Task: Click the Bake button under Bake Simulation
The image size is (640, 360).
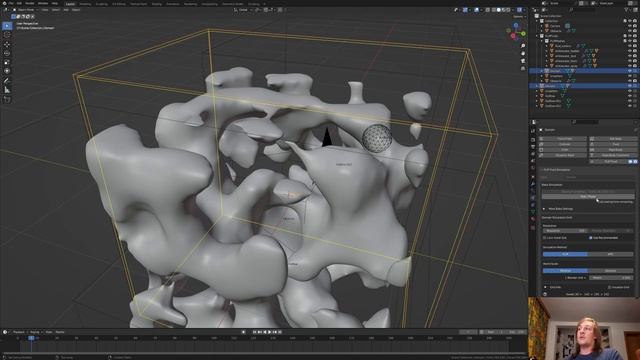Action: coord(588,197)
